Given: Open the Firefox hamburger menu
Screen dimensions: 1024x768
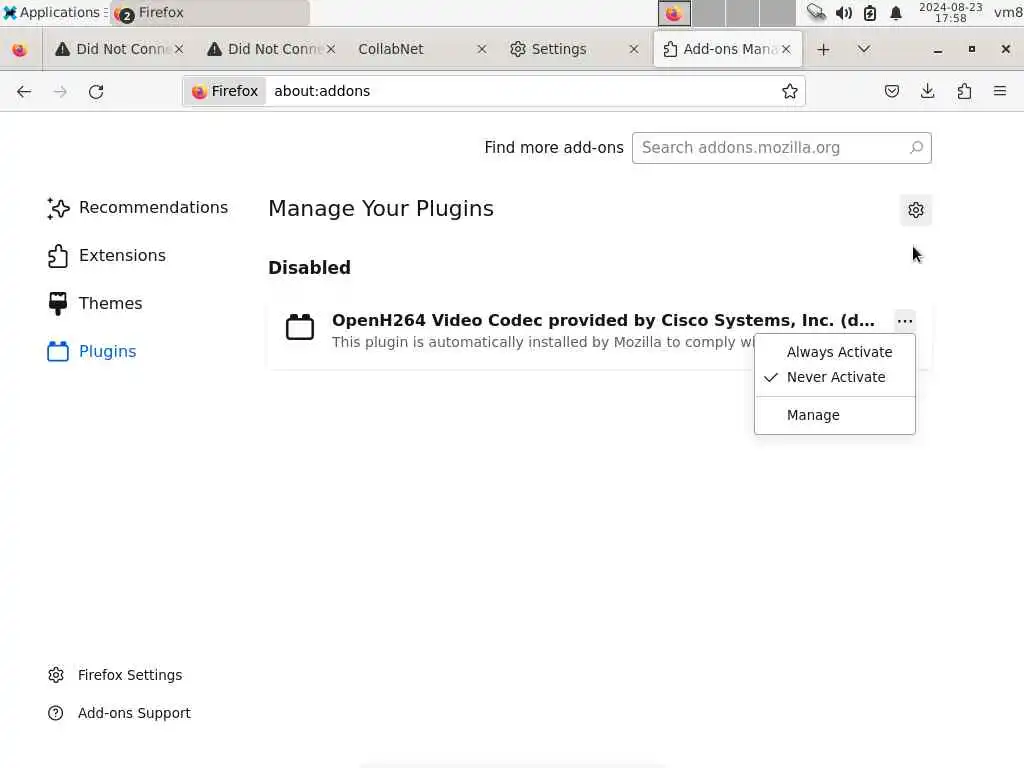Looking at the screenshot, I should [x=1000, y=91].
